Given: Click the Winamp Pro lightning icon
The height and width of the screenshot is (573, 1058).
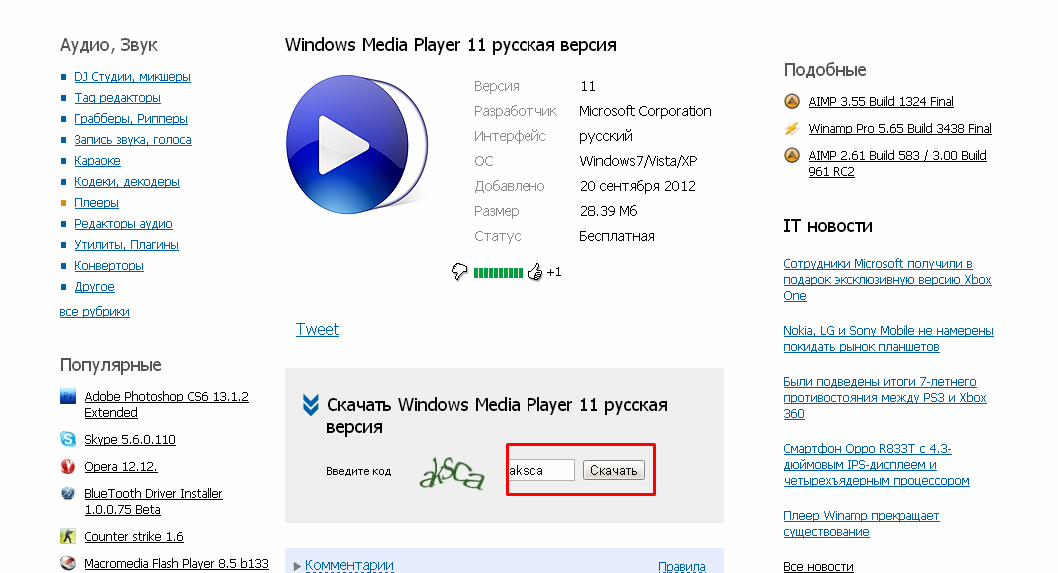Looking at the screenshot, I should tap(791, 128).
